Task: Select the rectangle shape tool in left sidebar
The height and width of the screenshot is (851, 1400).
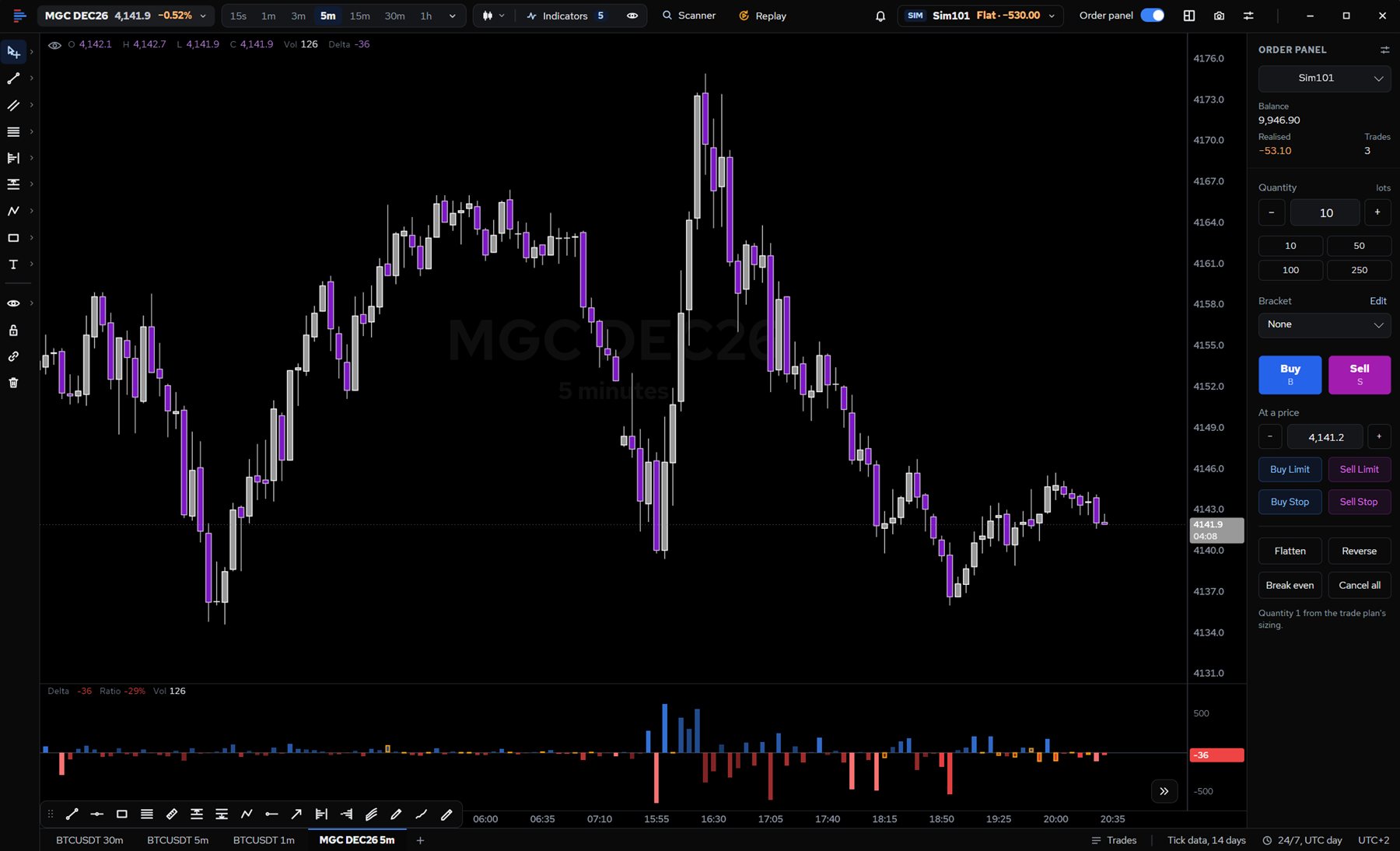Action: [x=13, y=238]
